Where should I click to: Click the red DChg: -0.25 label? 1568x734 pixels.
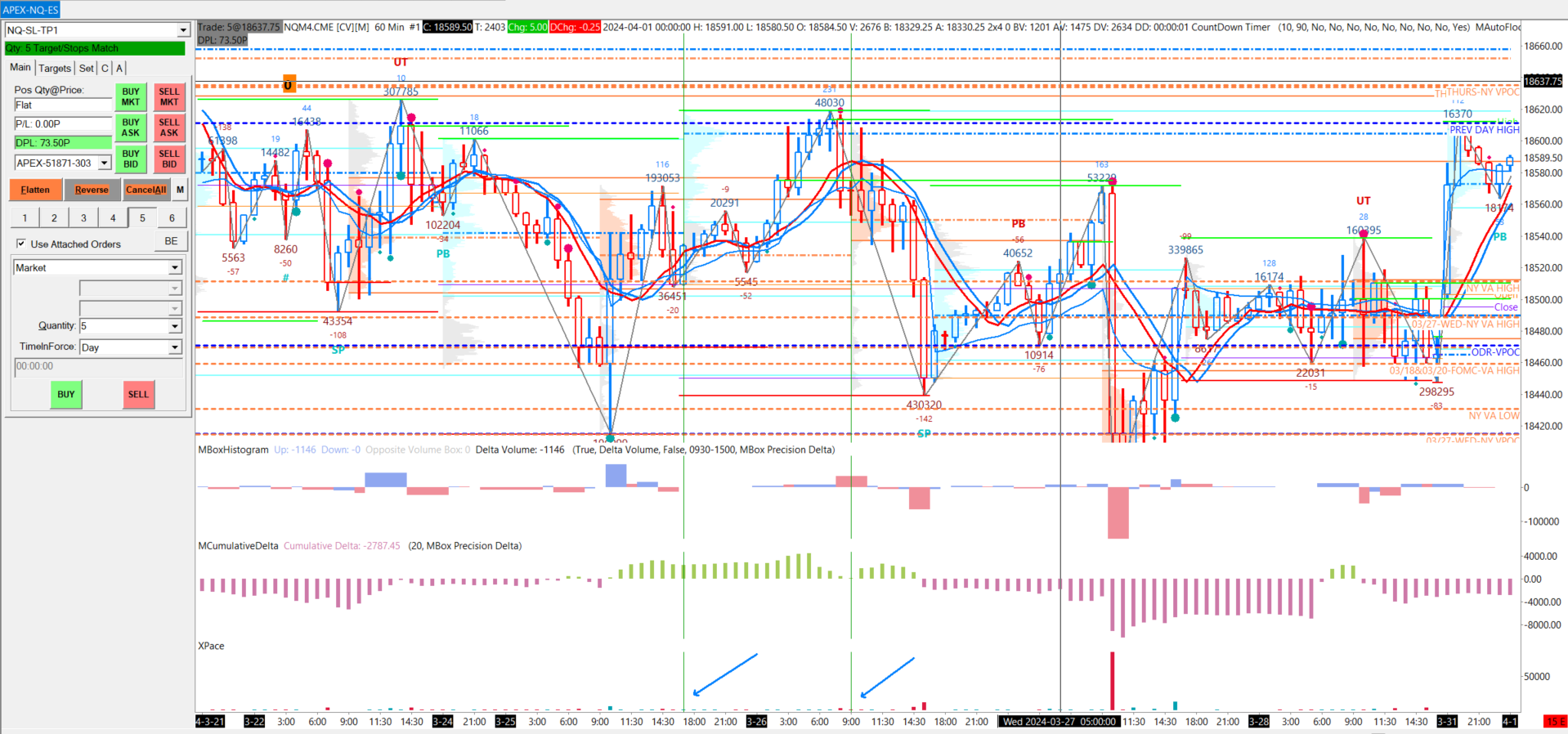pos(575,27)
